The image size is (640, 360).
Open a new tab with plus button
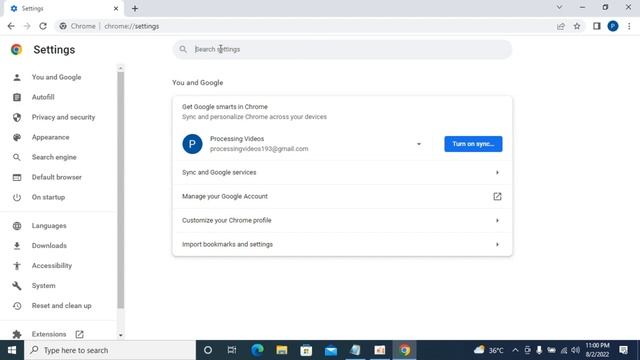coord(135,8)
